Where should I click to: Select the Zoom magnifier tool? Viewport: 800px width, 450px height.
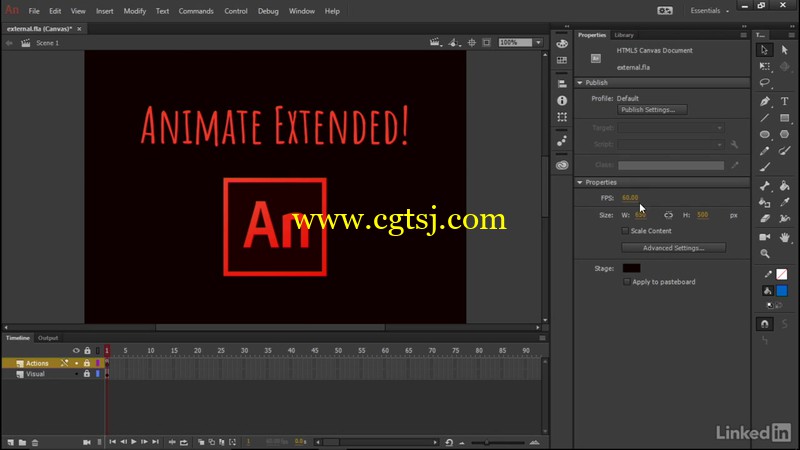point(764,254)
